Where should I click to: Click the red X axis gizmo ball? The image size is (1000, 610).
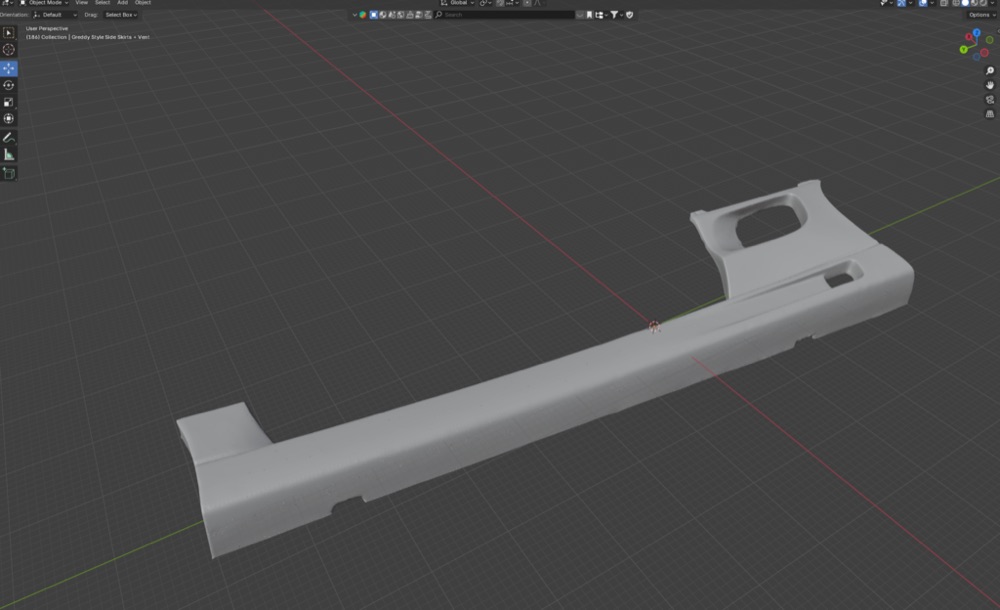pos(969,37)
